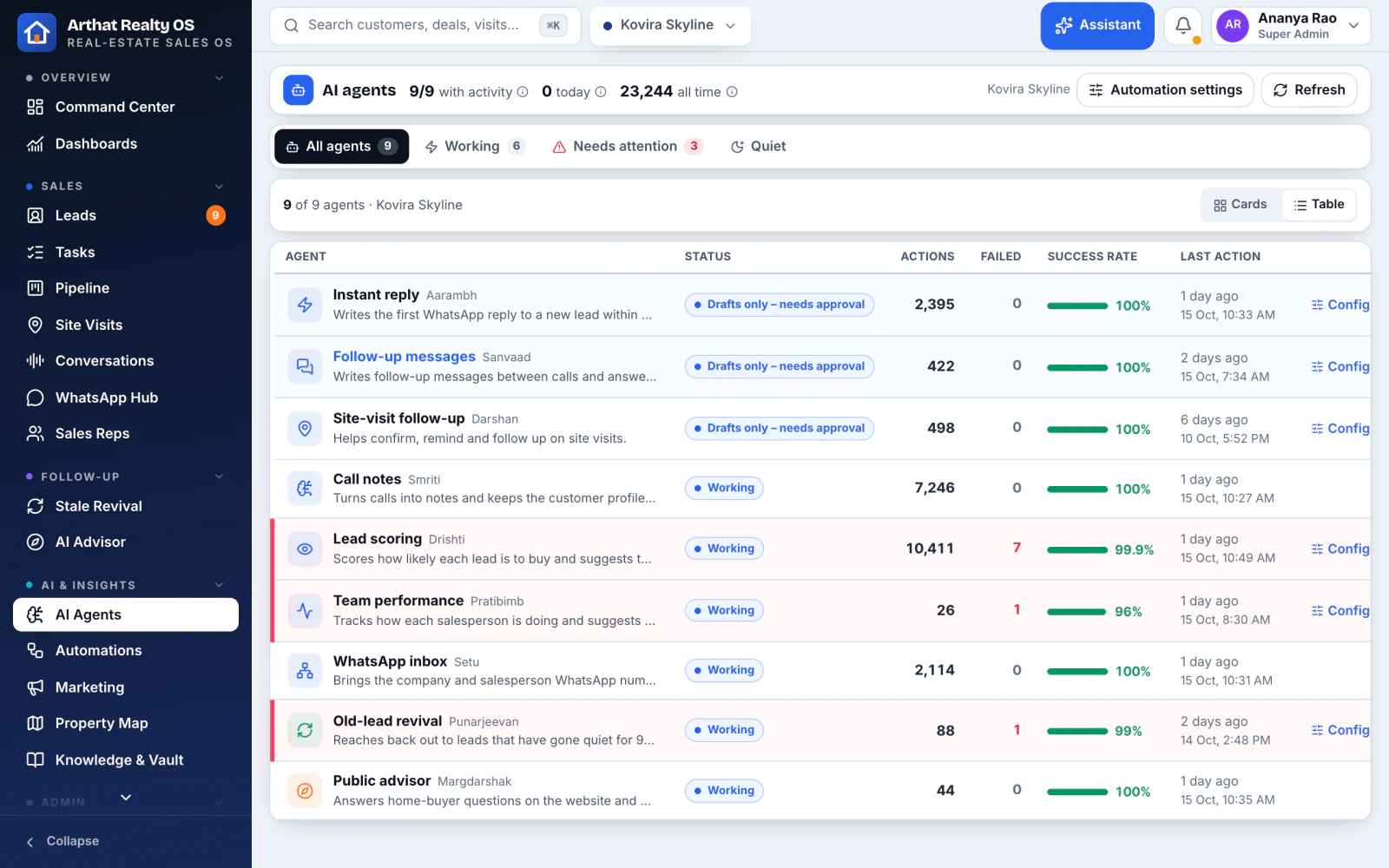Collapse the Overview sidebar section
This screenshot has height=868, width=1389.
pos(220,78)
